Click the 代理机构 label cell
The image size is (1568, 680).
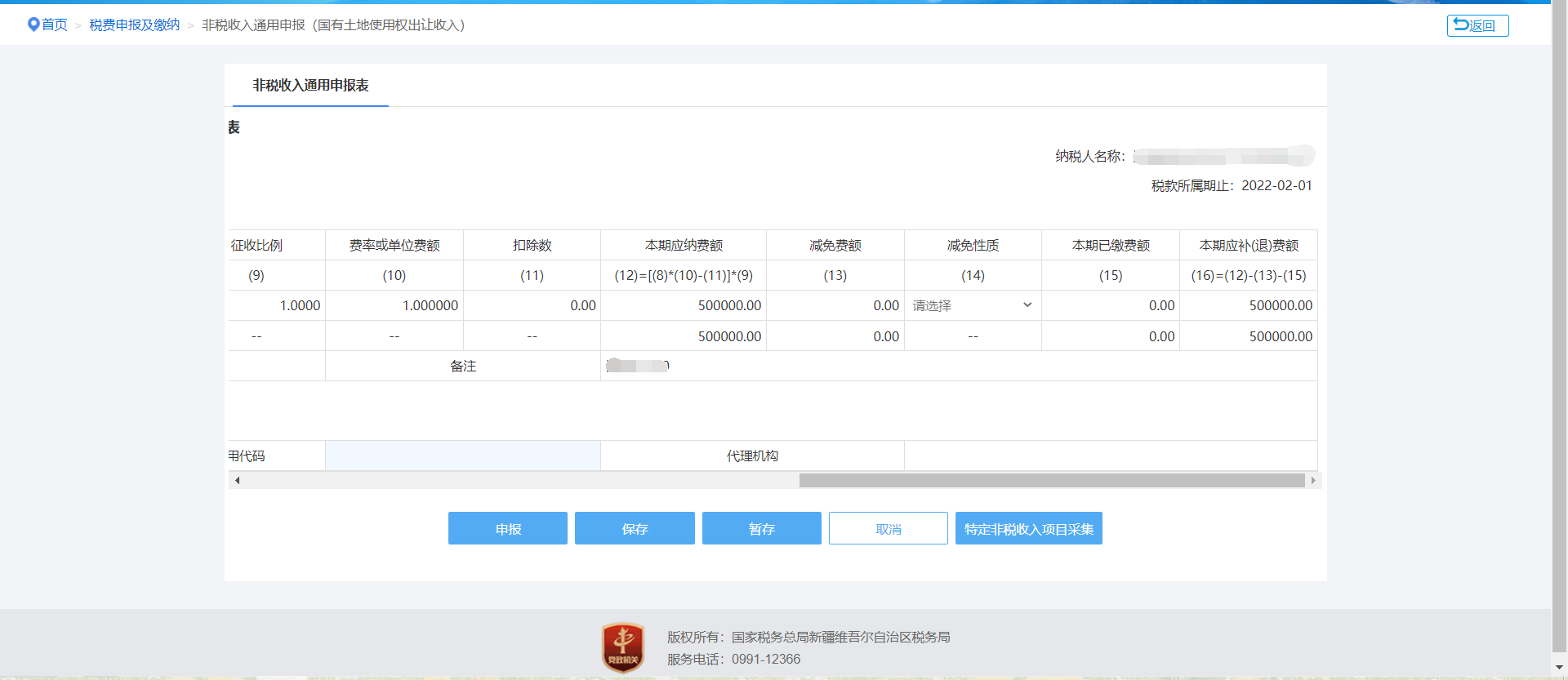click(x=752, y=456)
